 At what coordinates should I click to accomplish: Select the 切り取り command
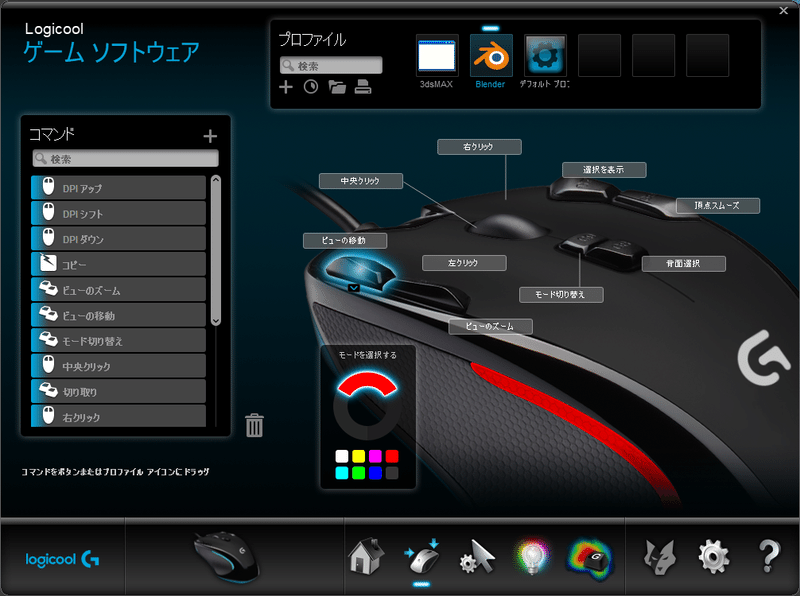tap(118, 391)
